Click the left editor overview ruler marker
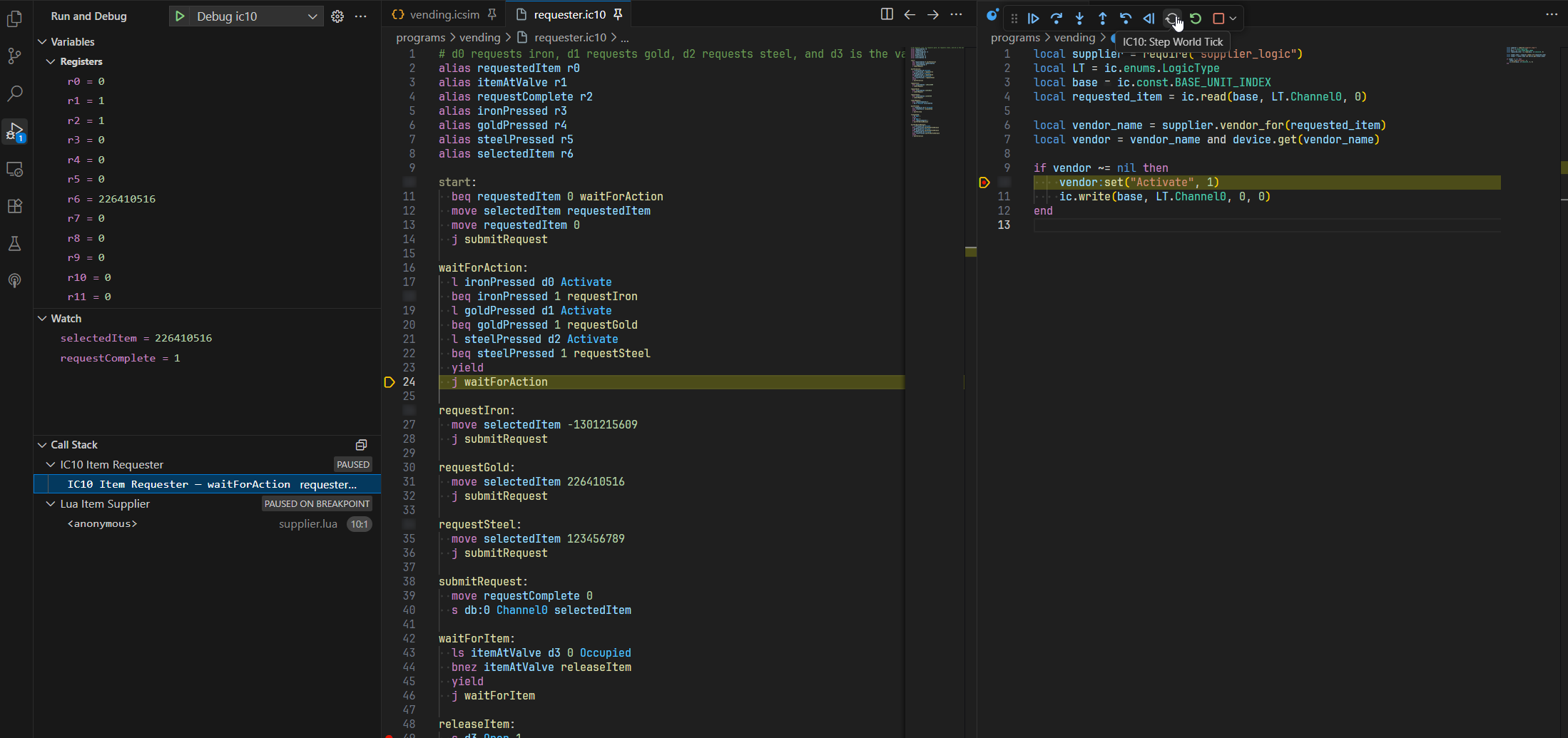Viewport: 1568px width, 738px height. coord(971,252)
